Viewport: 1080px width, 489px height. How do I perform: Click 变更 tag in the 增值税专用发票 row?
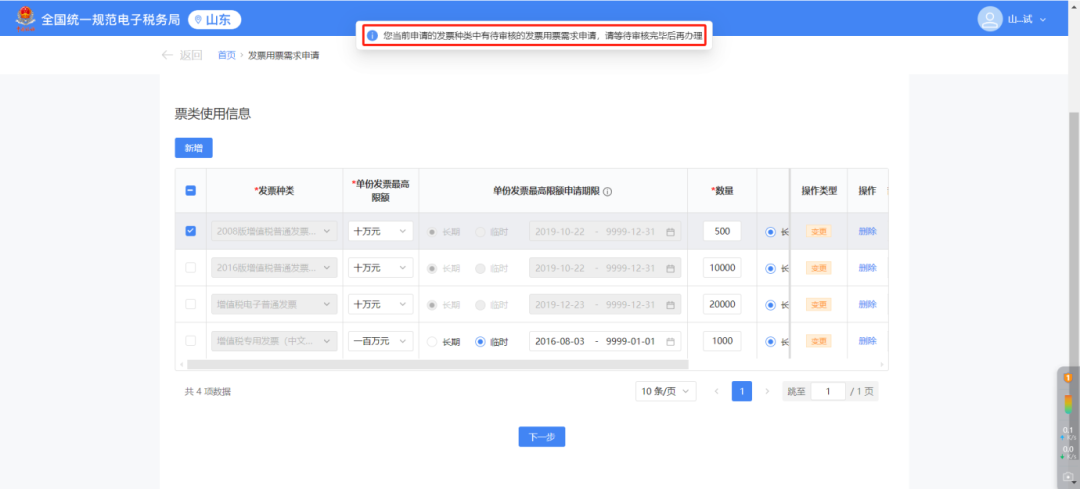point(818,340)
